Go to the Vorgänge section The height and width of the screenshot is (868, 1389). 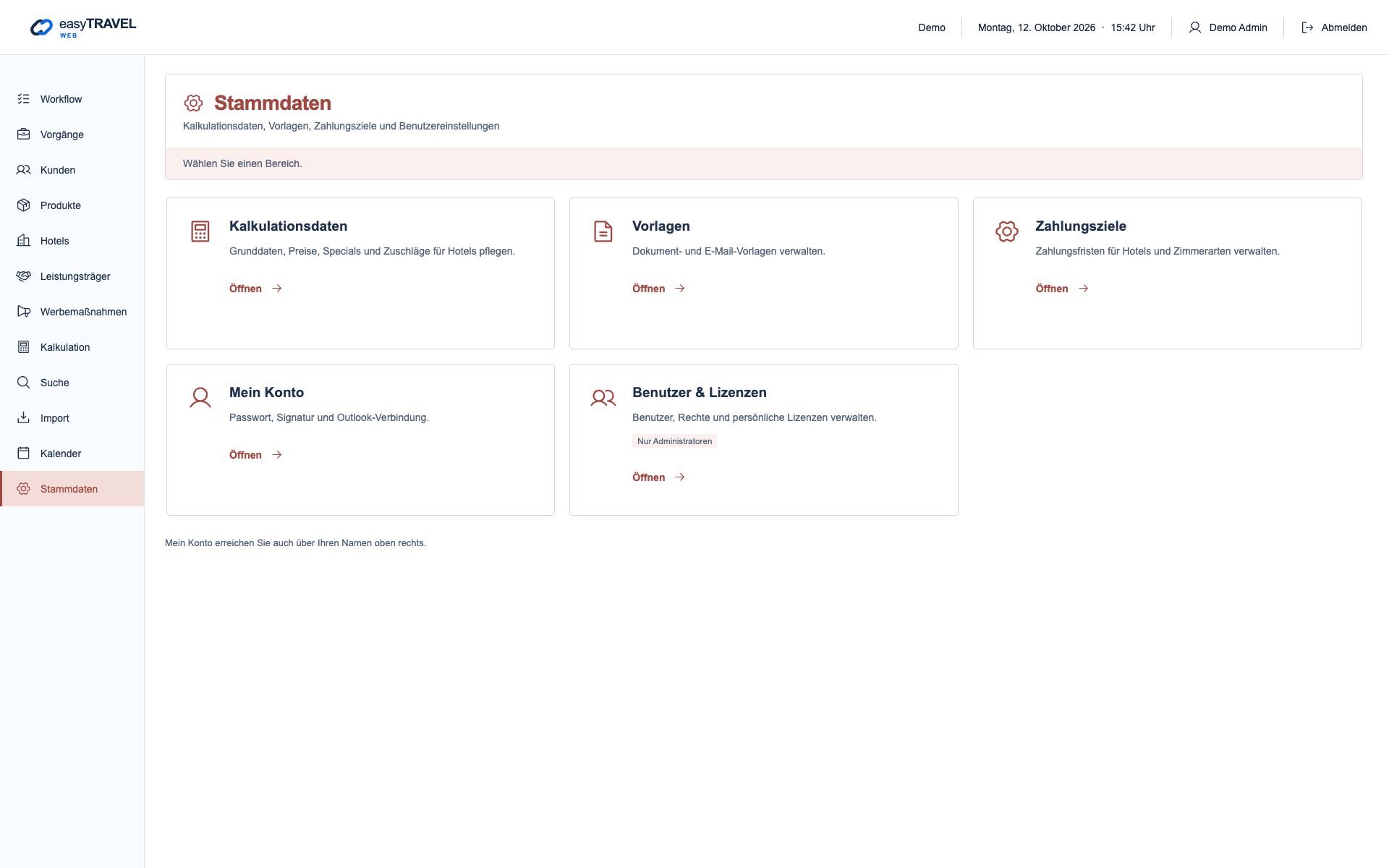point(72,135)
